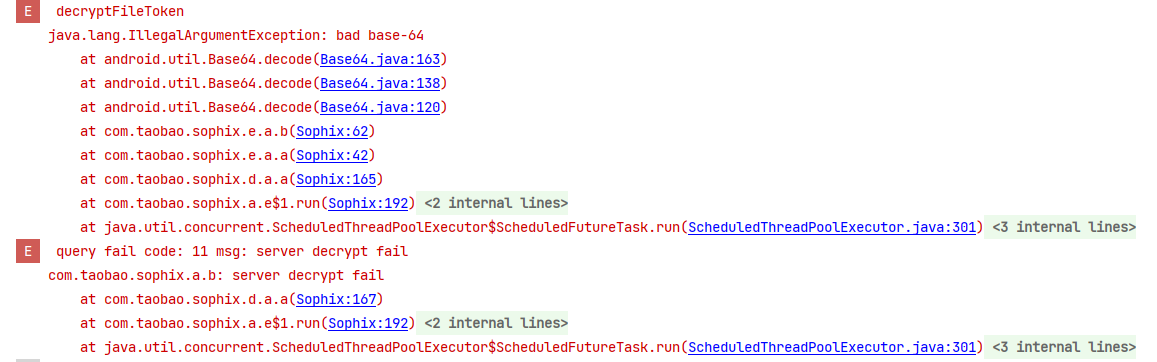This screenshot has height=362, width=1157.
Task: Open Sophix:192 link in the second stack trace
Action: point(368,324)
